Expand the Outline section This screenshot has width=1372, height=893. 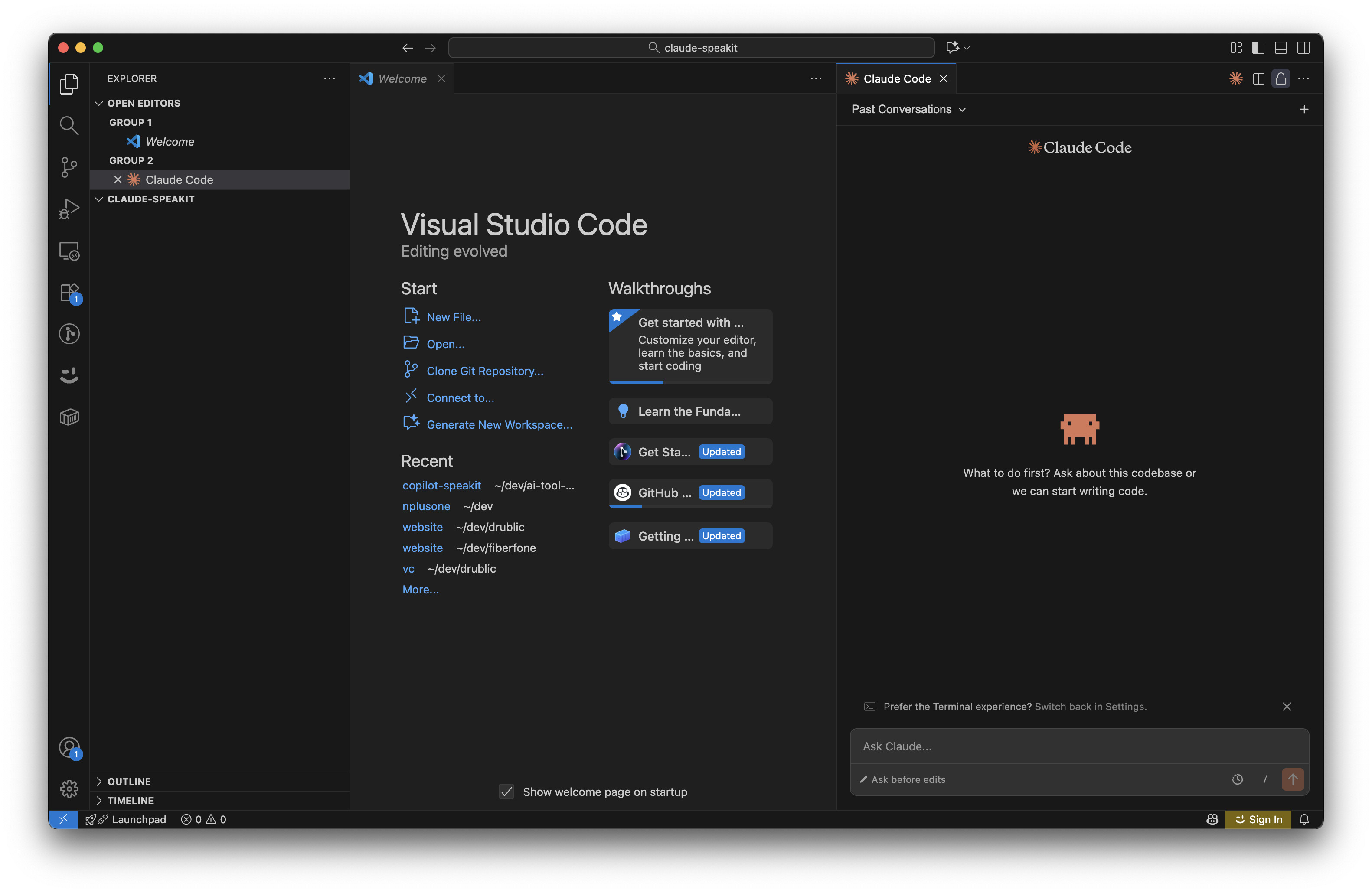click(x=129, y=781)
